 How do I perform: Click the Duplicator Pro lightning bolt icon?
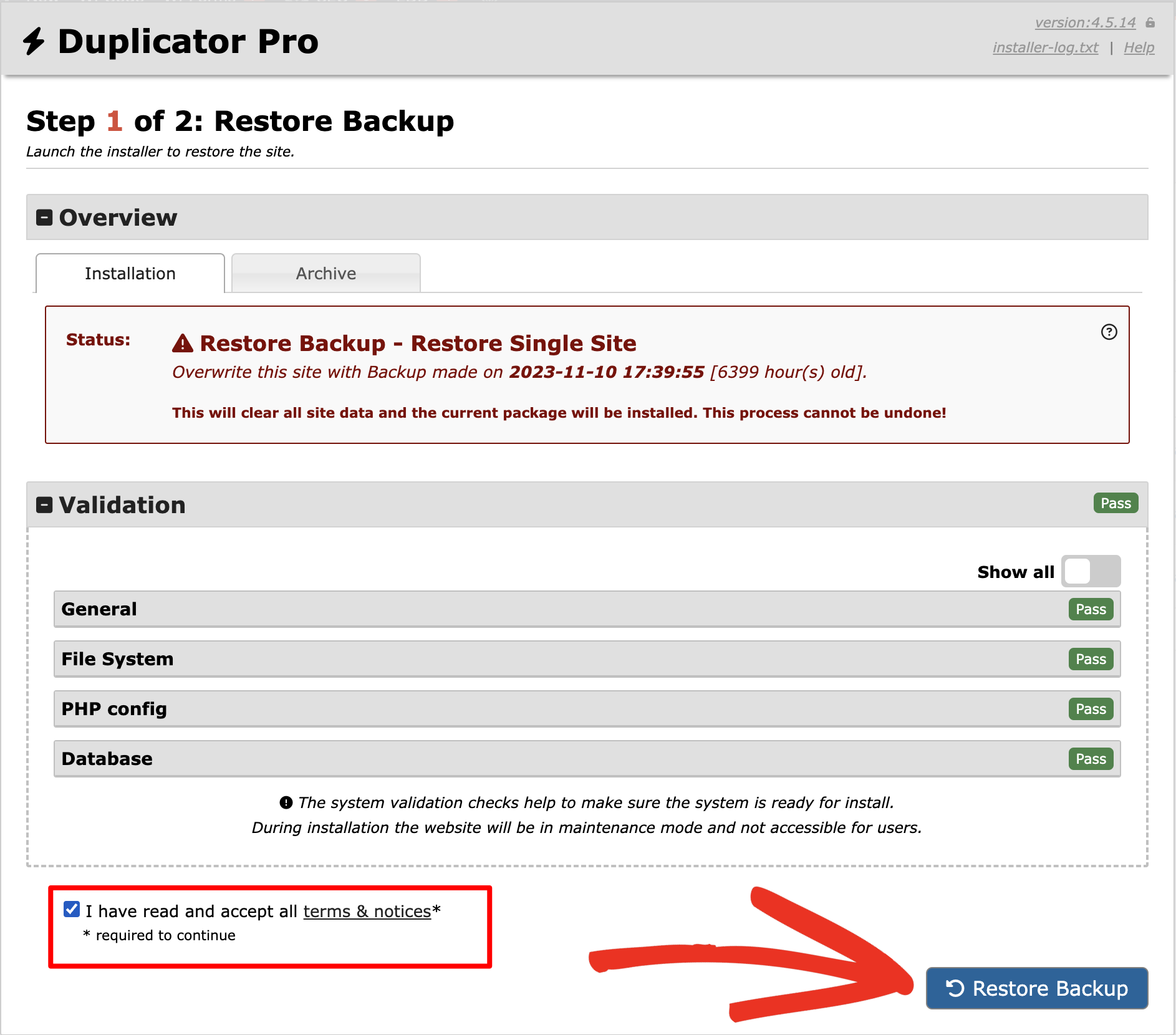[x=34, y=42]
